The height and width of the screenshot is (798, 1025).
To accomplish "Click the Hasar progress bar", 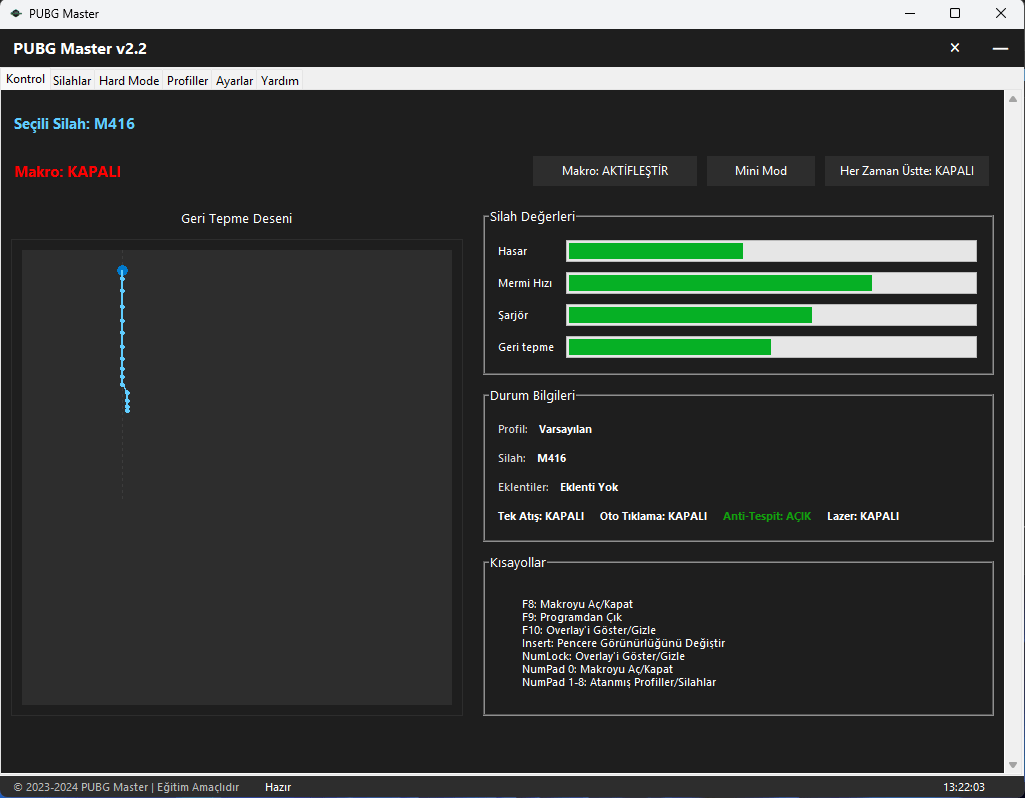I will [771, 251].
